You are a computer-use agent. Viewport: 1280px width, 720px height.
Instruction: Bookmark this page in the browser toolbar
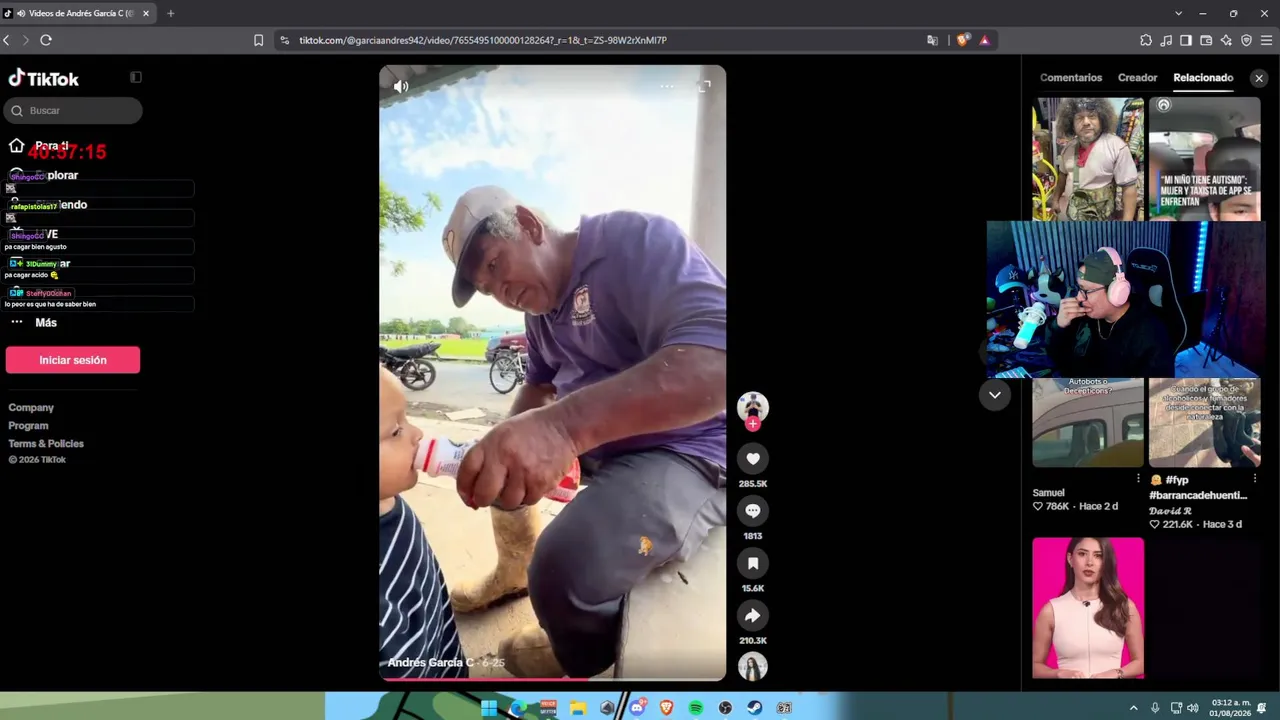click(x=258, y=40)
